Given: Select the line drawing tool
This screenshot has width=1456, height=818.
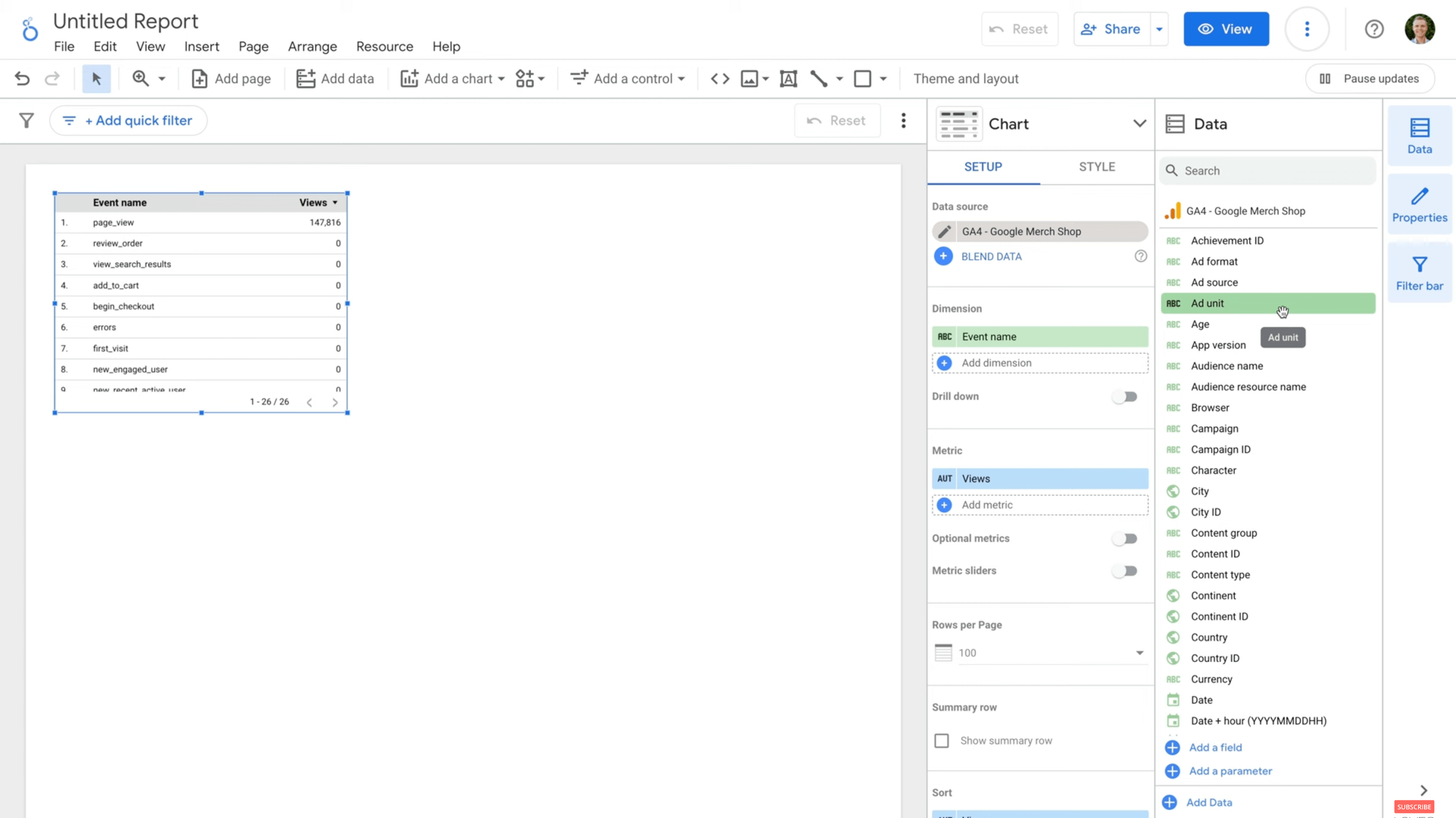Looking at the screenshot, I should [819, 78].
